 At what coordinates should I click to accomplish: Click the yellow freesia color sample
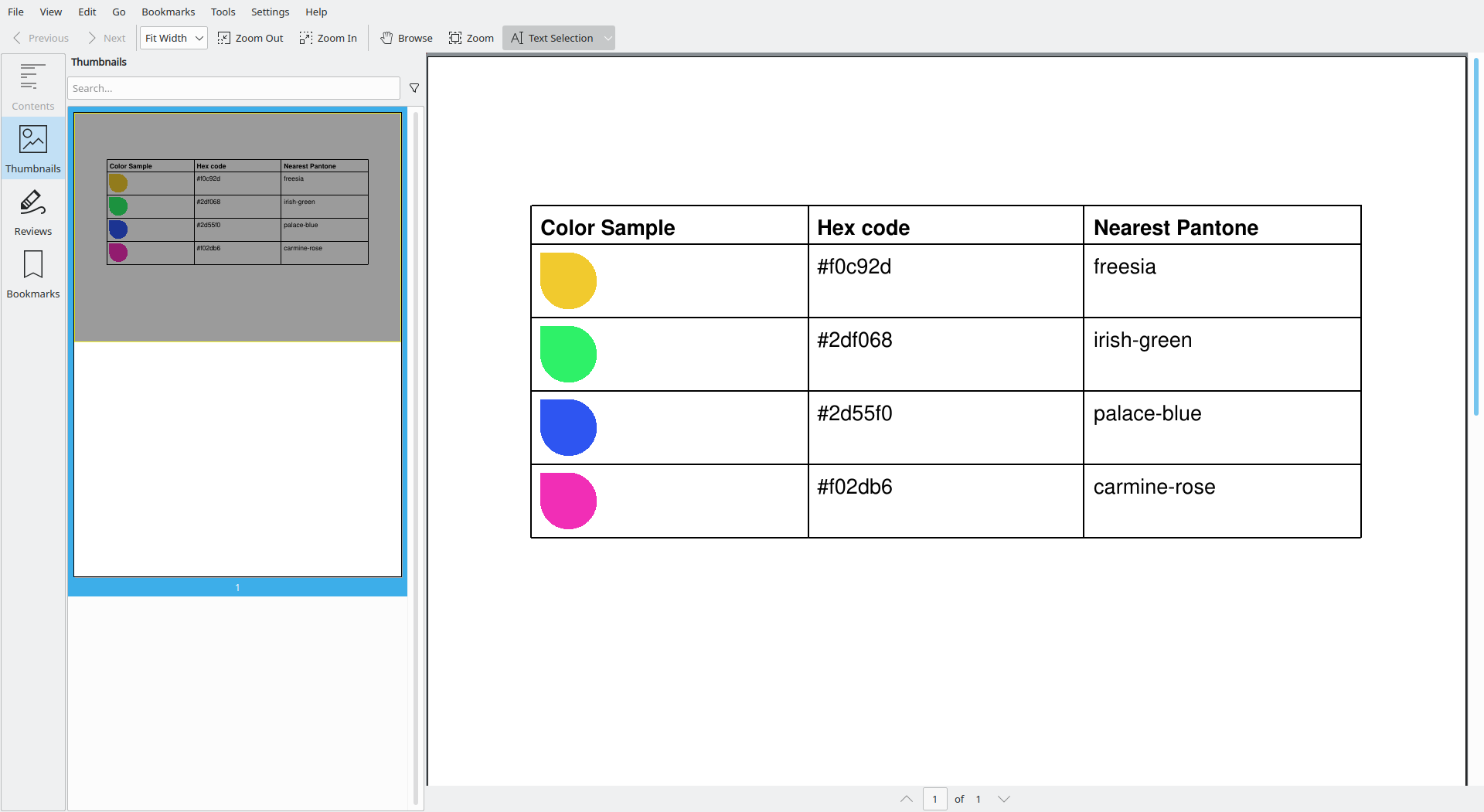point(568,280)
